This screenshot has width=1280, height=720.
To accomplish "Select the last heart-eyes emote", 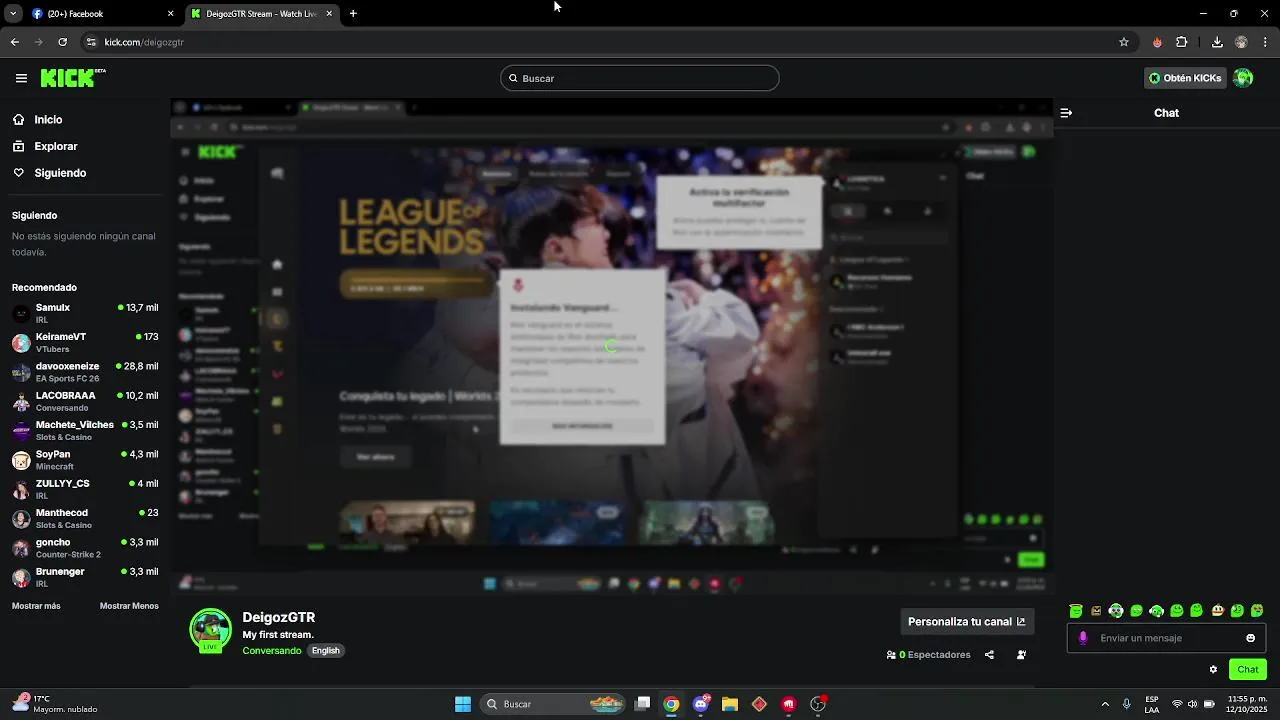I will coord(1257,611).
